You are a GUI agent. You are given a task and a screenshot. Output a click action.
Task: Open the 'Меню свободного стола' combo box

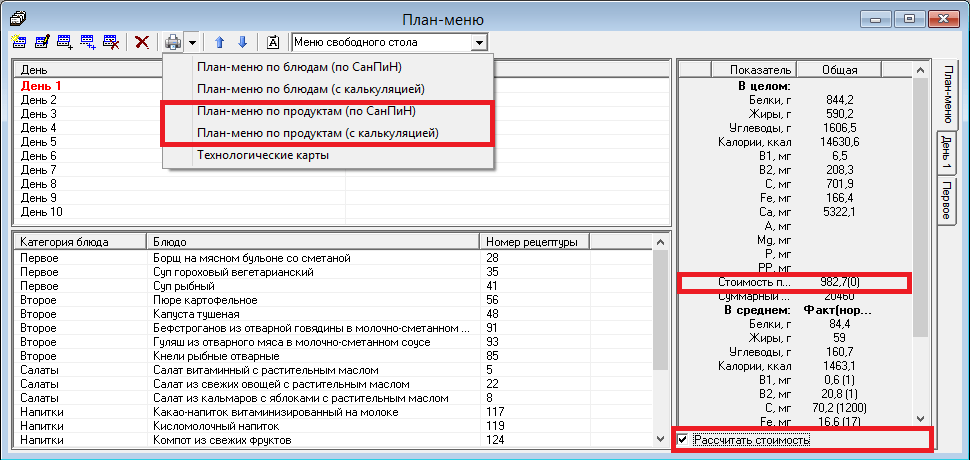click(479, 43)
